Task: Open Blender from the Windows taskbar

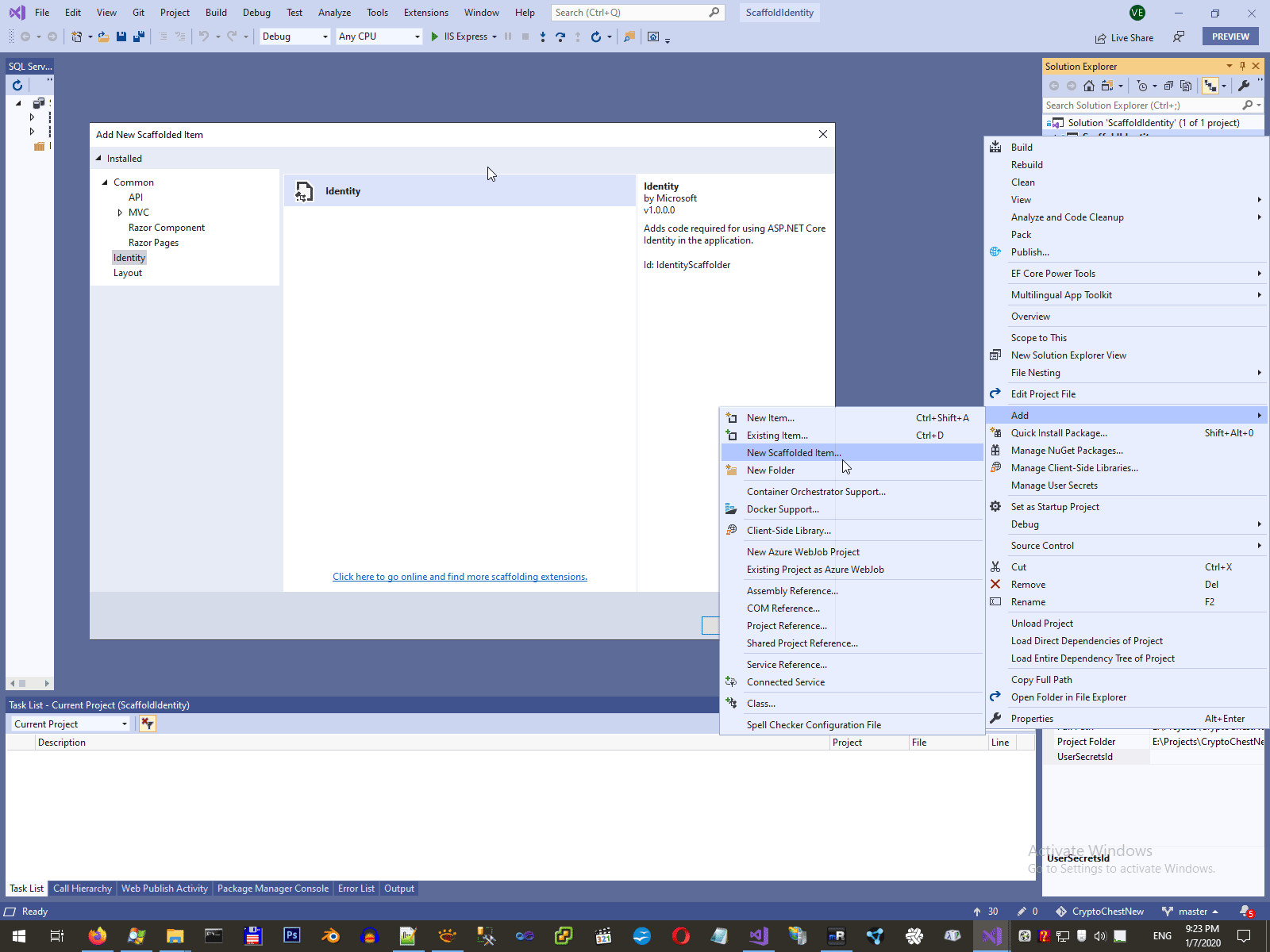Action: point(330,936)
